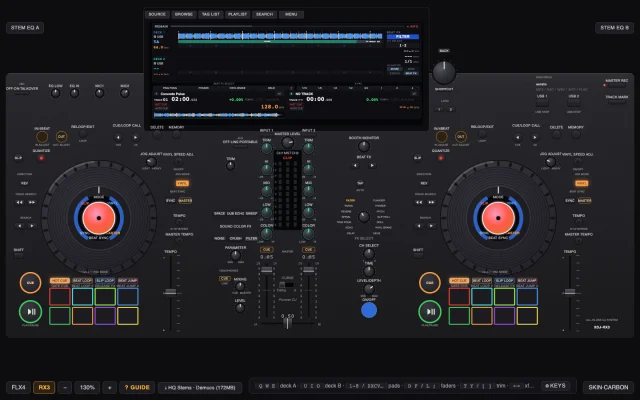Toggle SLIP mode on deck A
This screenshot has width=640, height=400.
pos(18,158)
